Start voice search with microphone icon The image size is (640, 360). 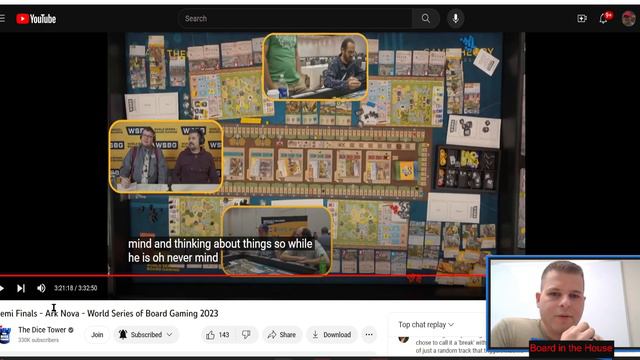point(456,18)
